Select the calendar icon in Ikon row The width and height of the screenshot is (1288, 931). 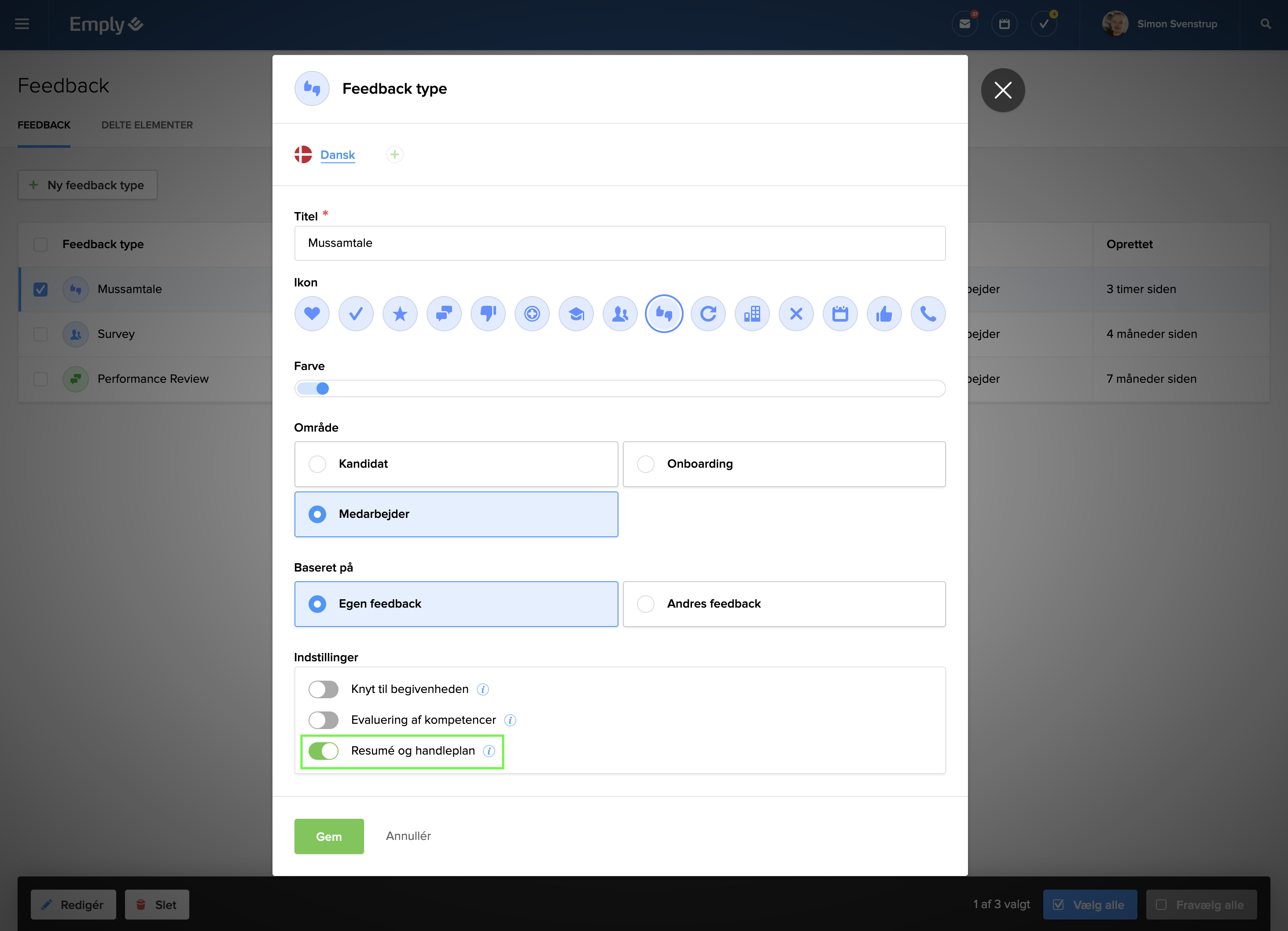coord(840,313)
